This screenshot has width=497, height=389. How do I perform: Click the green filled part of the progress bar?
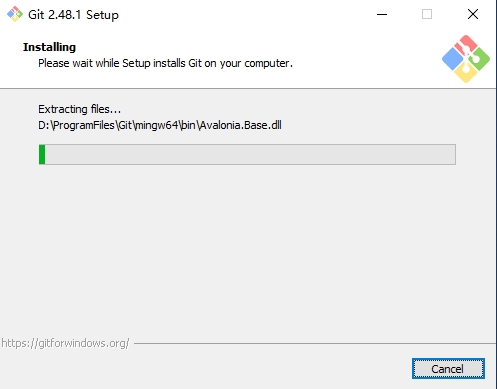pyautogui.click(x=42, y=154)
